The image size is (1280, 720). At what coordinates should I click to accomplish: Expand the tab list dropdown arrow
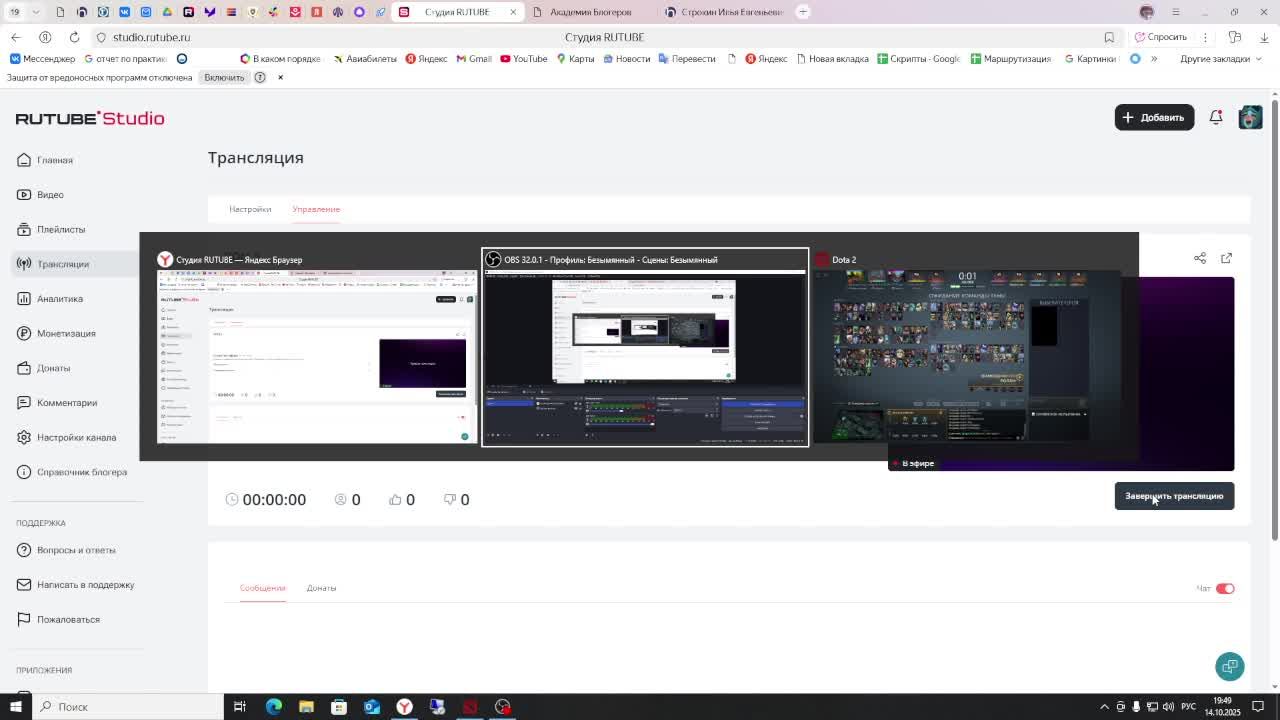click(36, 12)
